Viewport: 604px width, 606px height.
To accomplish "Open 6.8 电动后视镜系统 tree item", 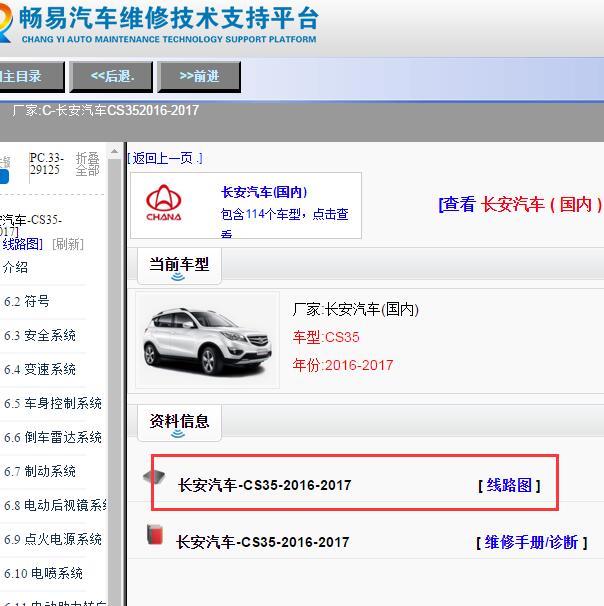I will 56,505.
